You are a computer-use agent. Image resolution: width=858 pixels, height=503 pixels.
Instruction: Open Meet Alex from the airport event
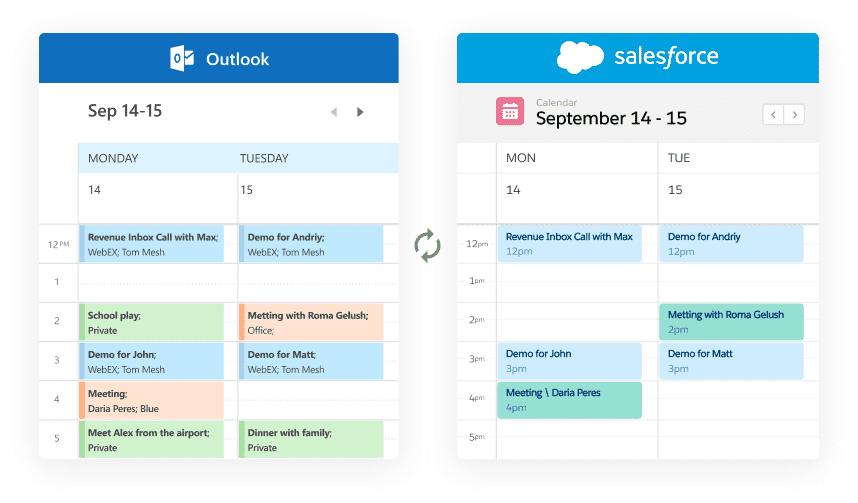tap(152, 440)
